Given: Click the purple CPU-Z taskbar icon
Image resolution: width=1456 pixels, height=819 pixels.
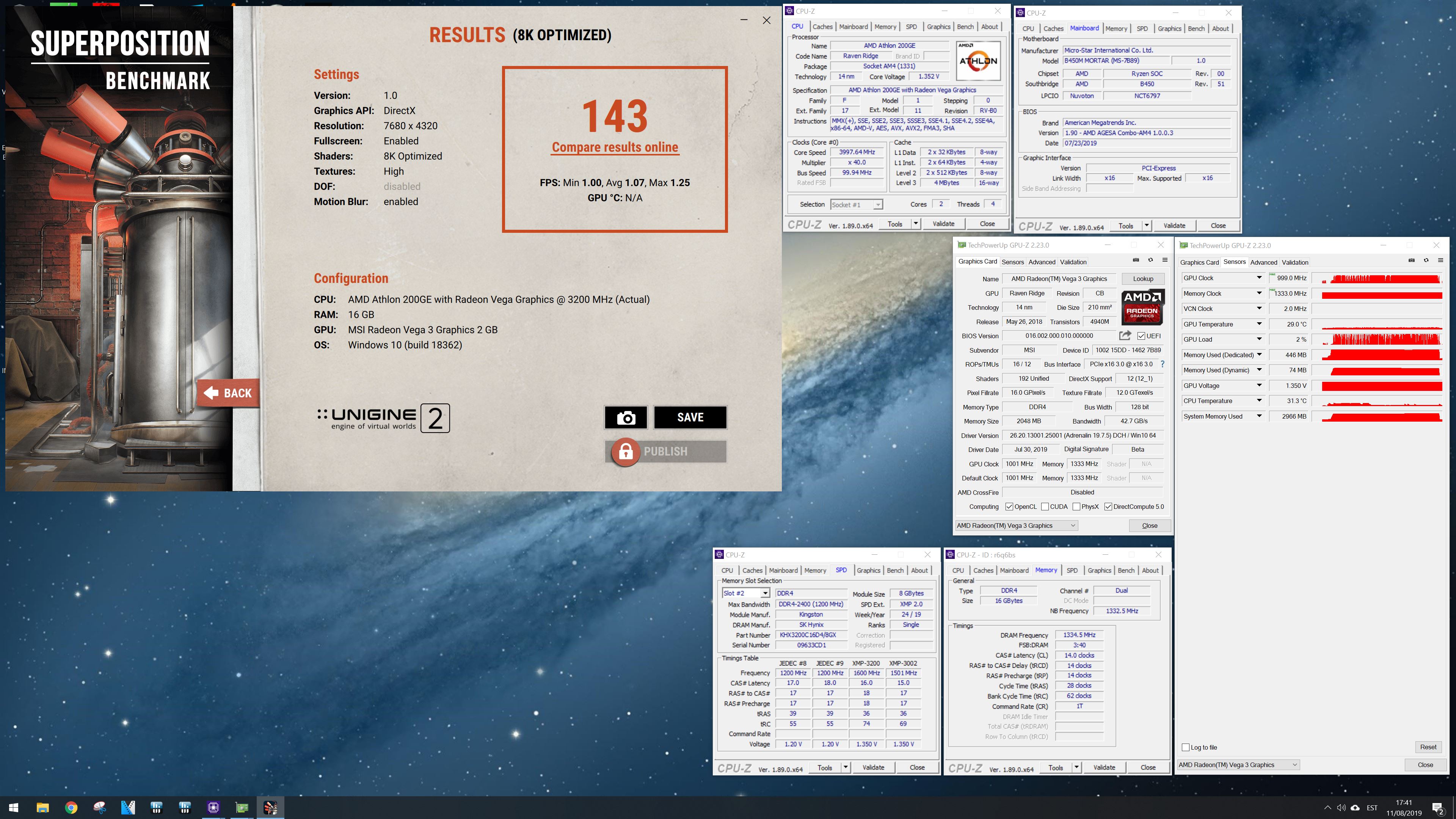Looking at the screenshot, I should pyautogui.click(x=213, y=808).
